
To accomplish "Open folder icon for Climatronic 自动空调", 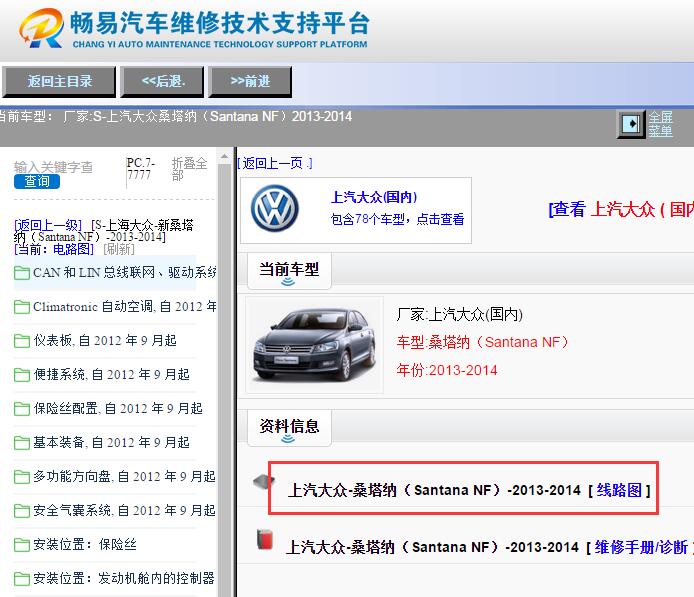I will [x=22, y=307].
